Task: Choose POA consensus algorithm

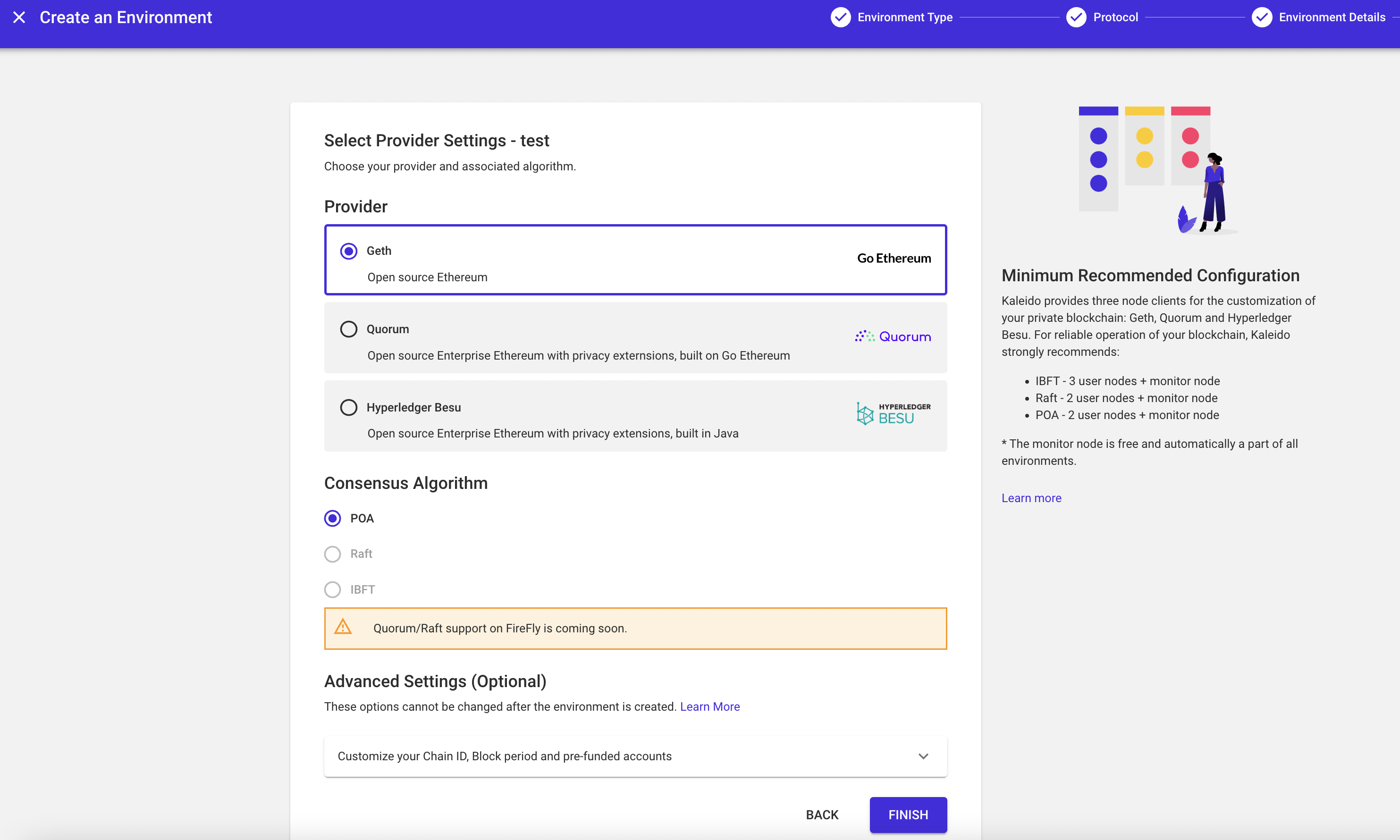Action: [332, 519]
